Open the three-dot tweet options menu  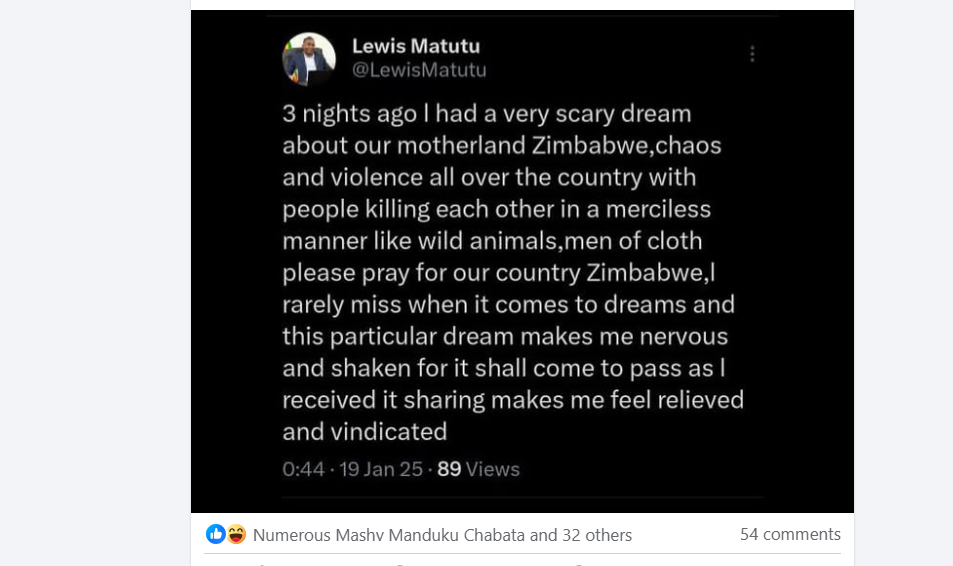(x=752, y=54)
